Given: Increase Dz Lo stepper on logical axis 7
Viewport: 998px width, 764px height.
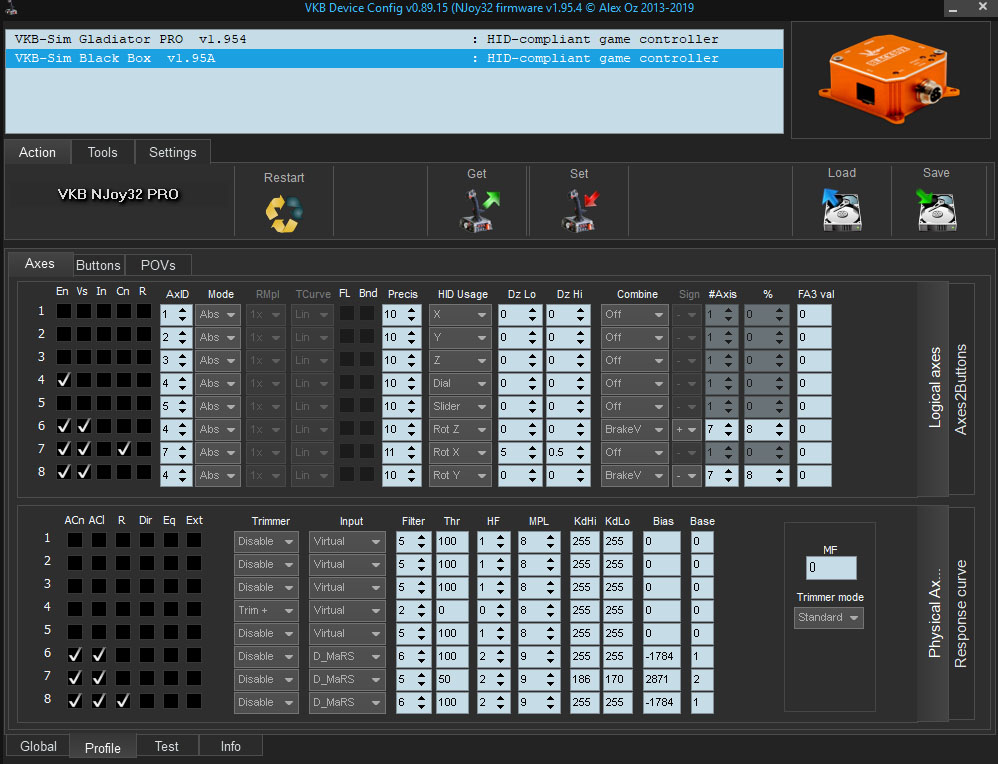Looking at the screenshot, I should click(x=533, y=448).
